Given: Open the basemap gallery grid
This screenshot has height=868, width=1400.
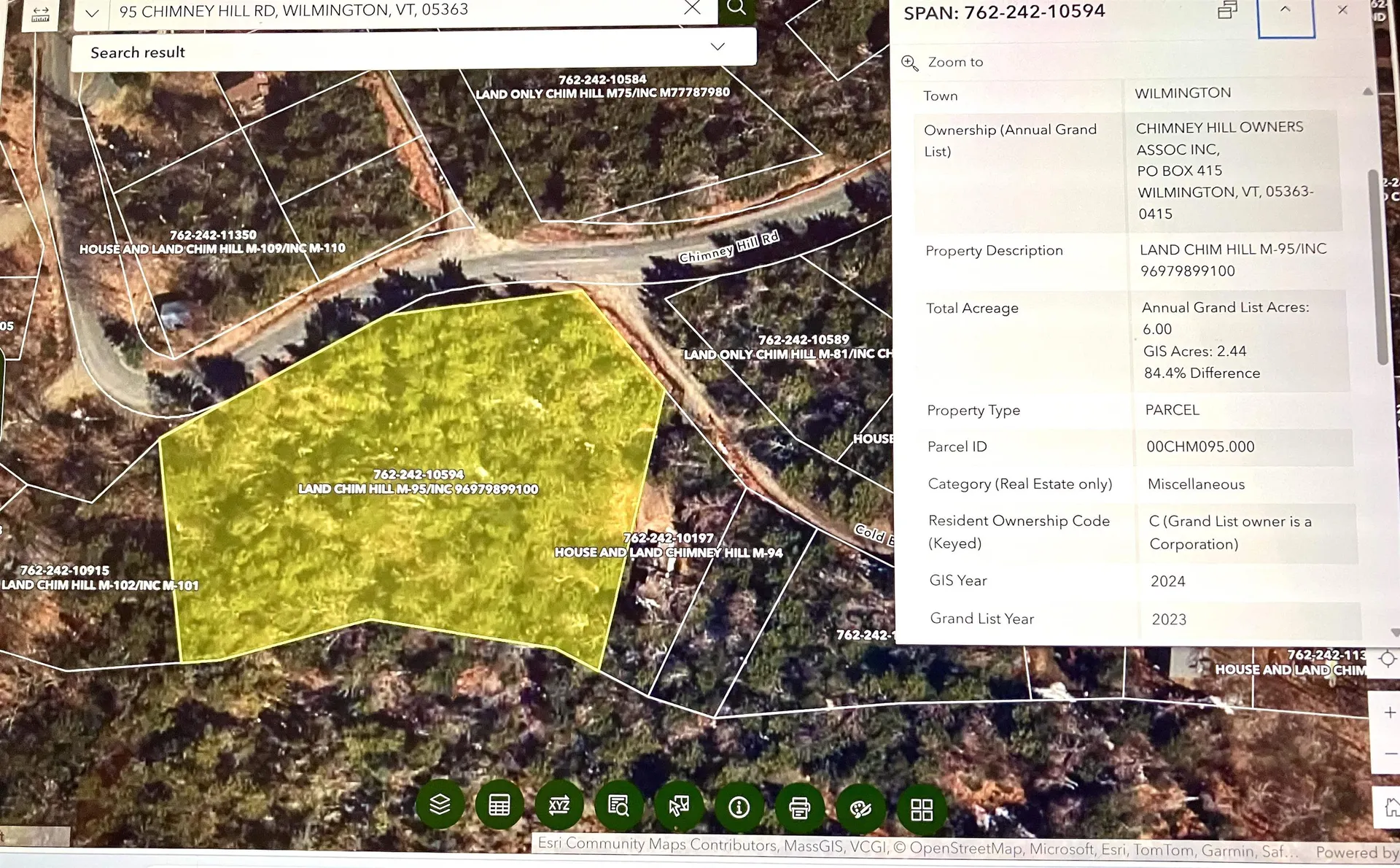Looking at the screenshot, I should pos(922,810).
